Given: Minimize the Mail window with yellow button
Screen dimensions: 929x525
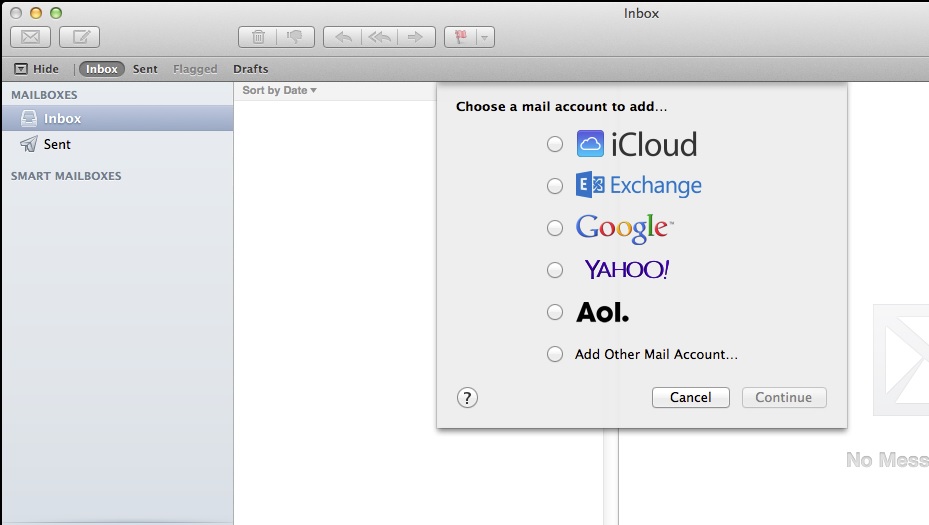Looking at the screenshot, I should point(36,13).
